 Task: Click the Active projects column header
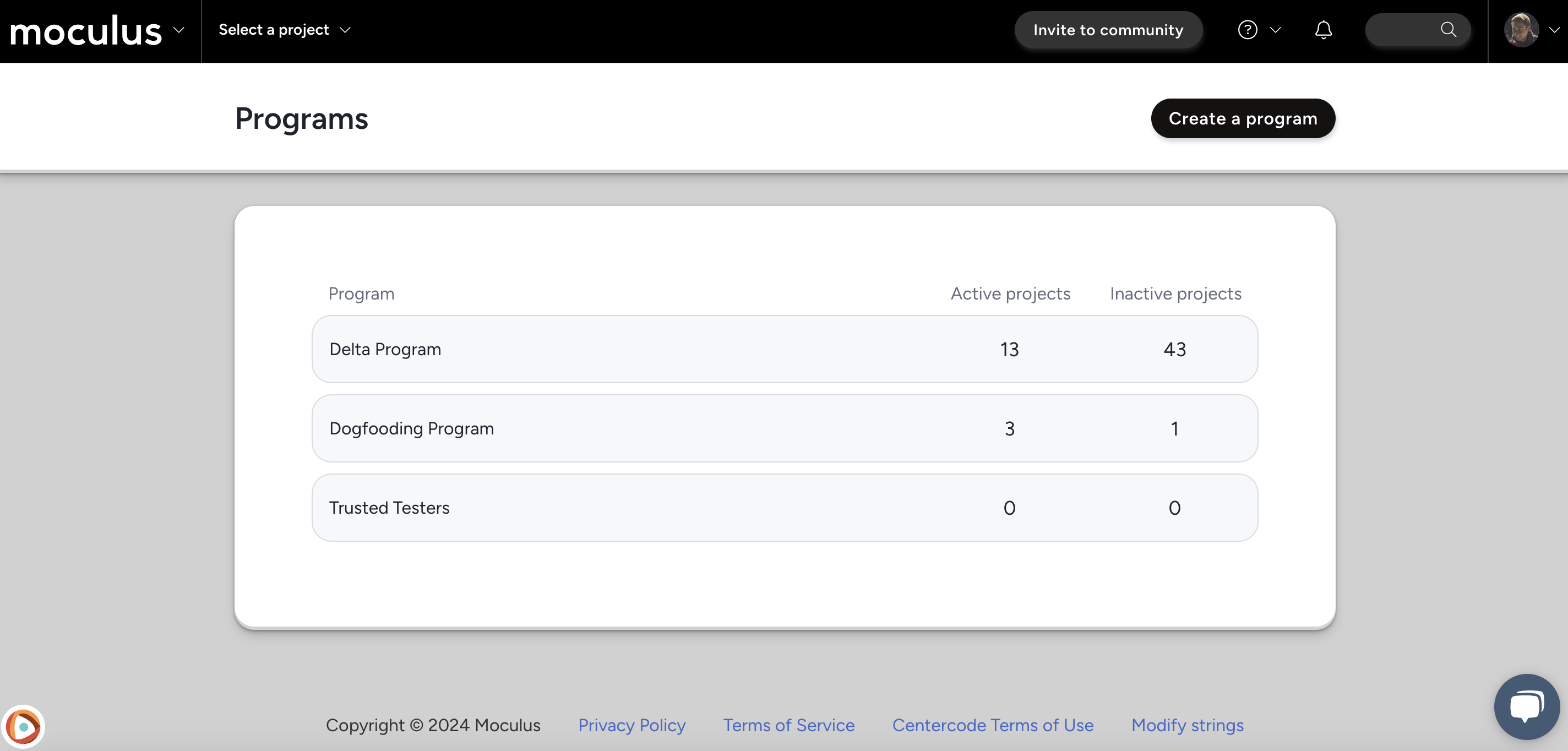[x=1010, y=293]
